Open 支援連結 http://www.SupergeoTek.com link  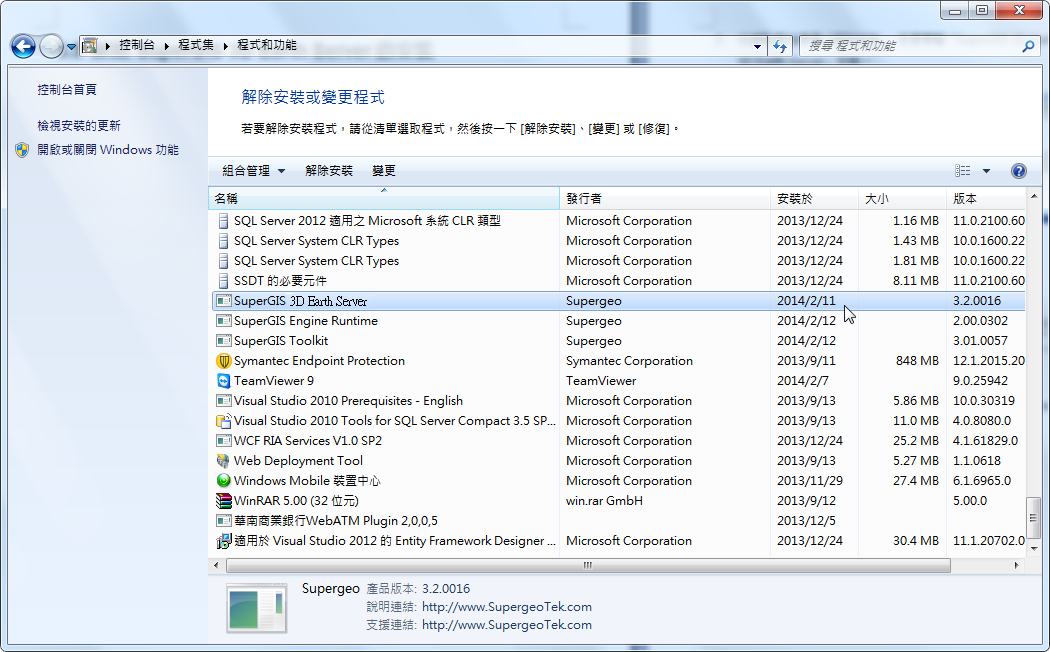[507, 625]
